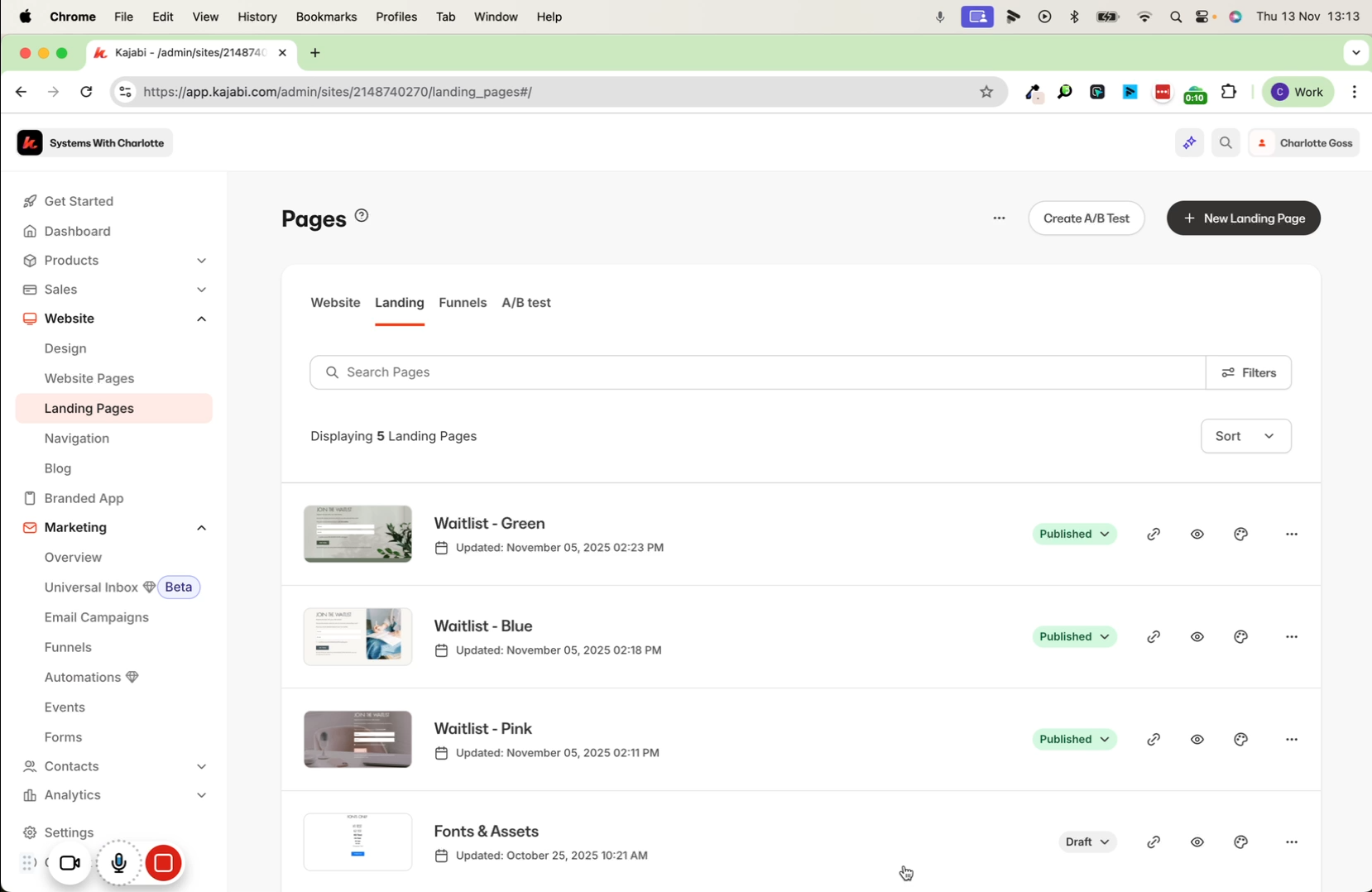Open the Bookmarks menu in menu bar
This screenshot has height=892, width=1372.
[x=326, y=17]
